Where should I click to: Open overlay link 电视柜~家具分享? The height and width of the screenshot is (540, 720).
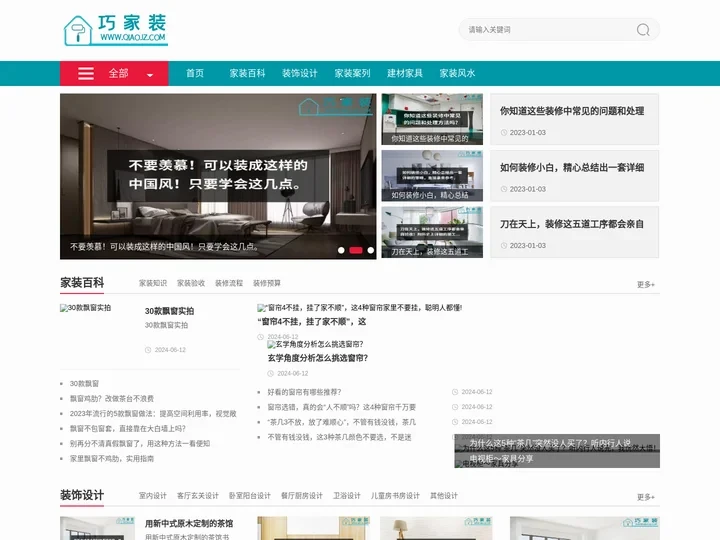(501, 459)
